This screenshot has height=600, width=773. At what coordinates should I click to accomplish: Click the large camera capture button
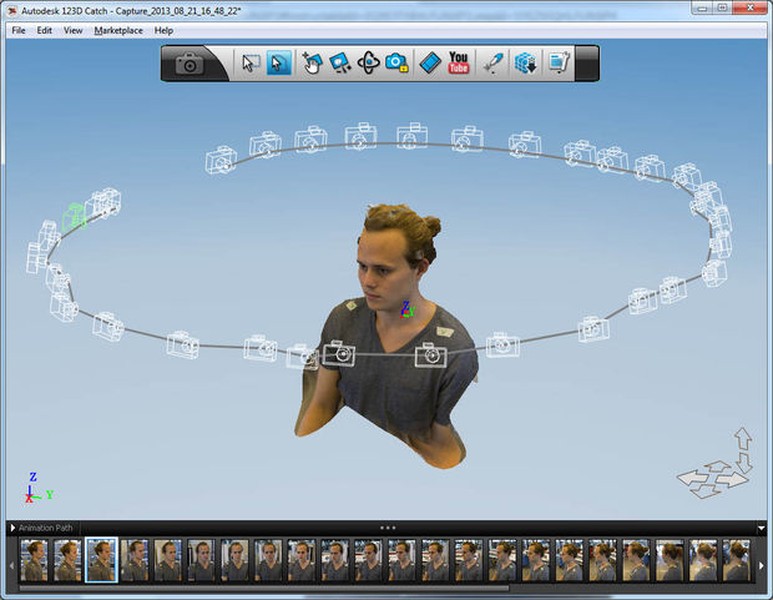pyautogui.click(x=189, y=64)
